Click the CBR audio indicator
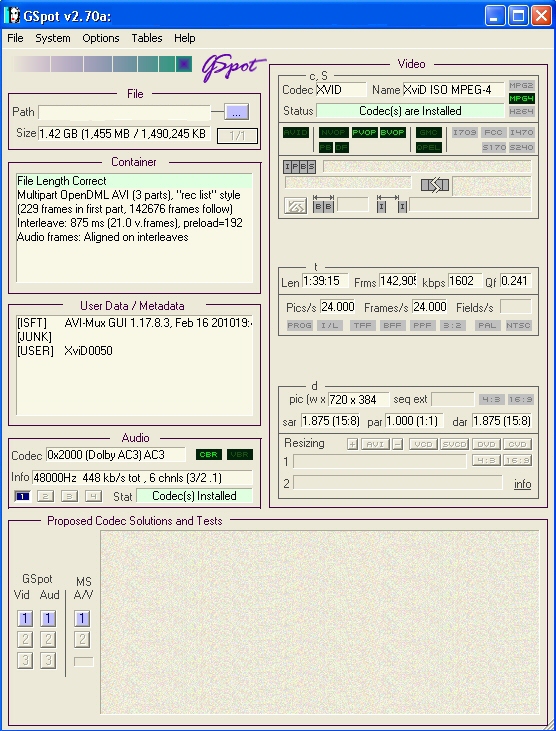 (209, 455)
